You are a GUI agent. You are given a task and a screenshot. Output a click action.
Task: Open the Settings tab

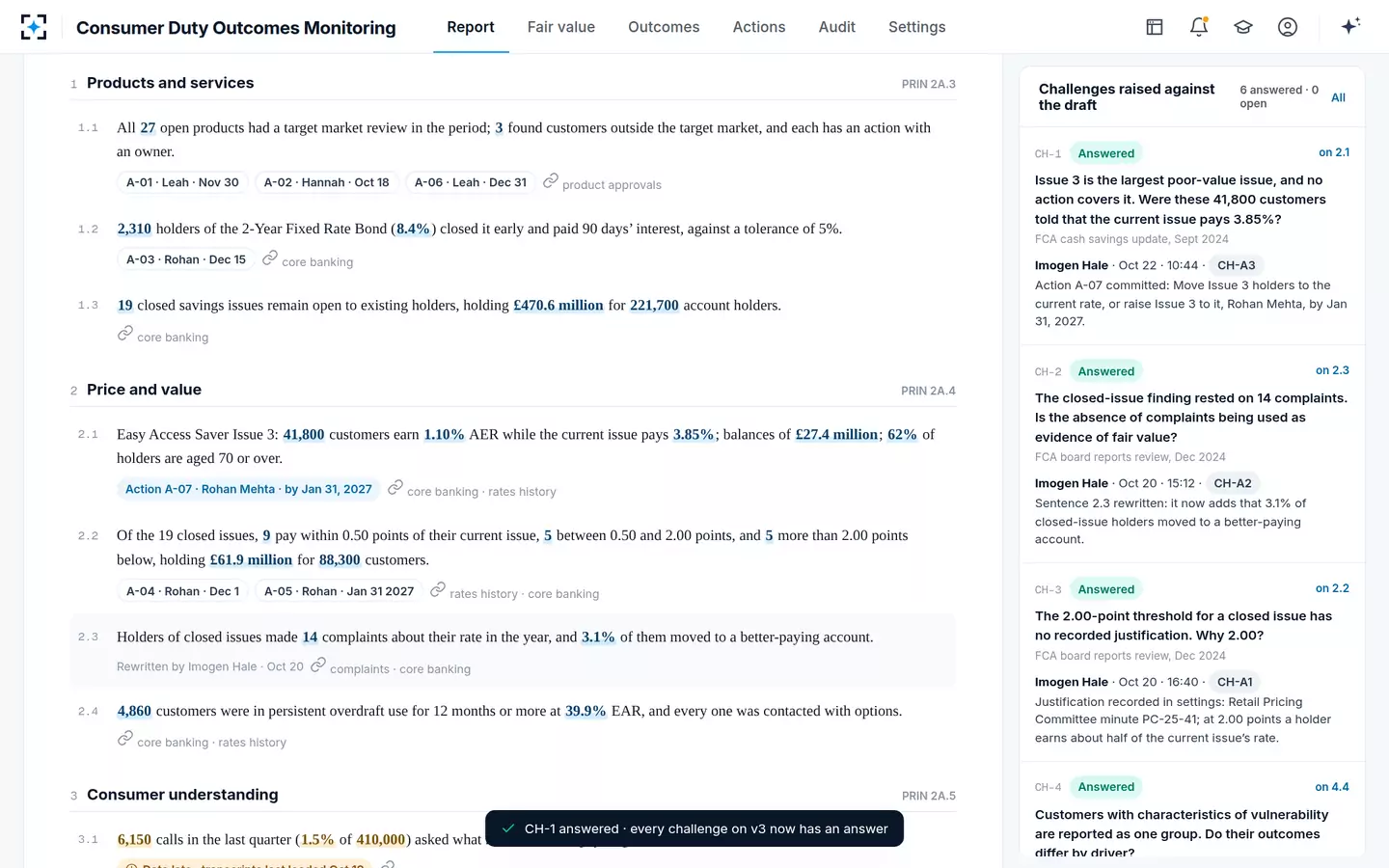pyautogui.click(x=917, y=27)
